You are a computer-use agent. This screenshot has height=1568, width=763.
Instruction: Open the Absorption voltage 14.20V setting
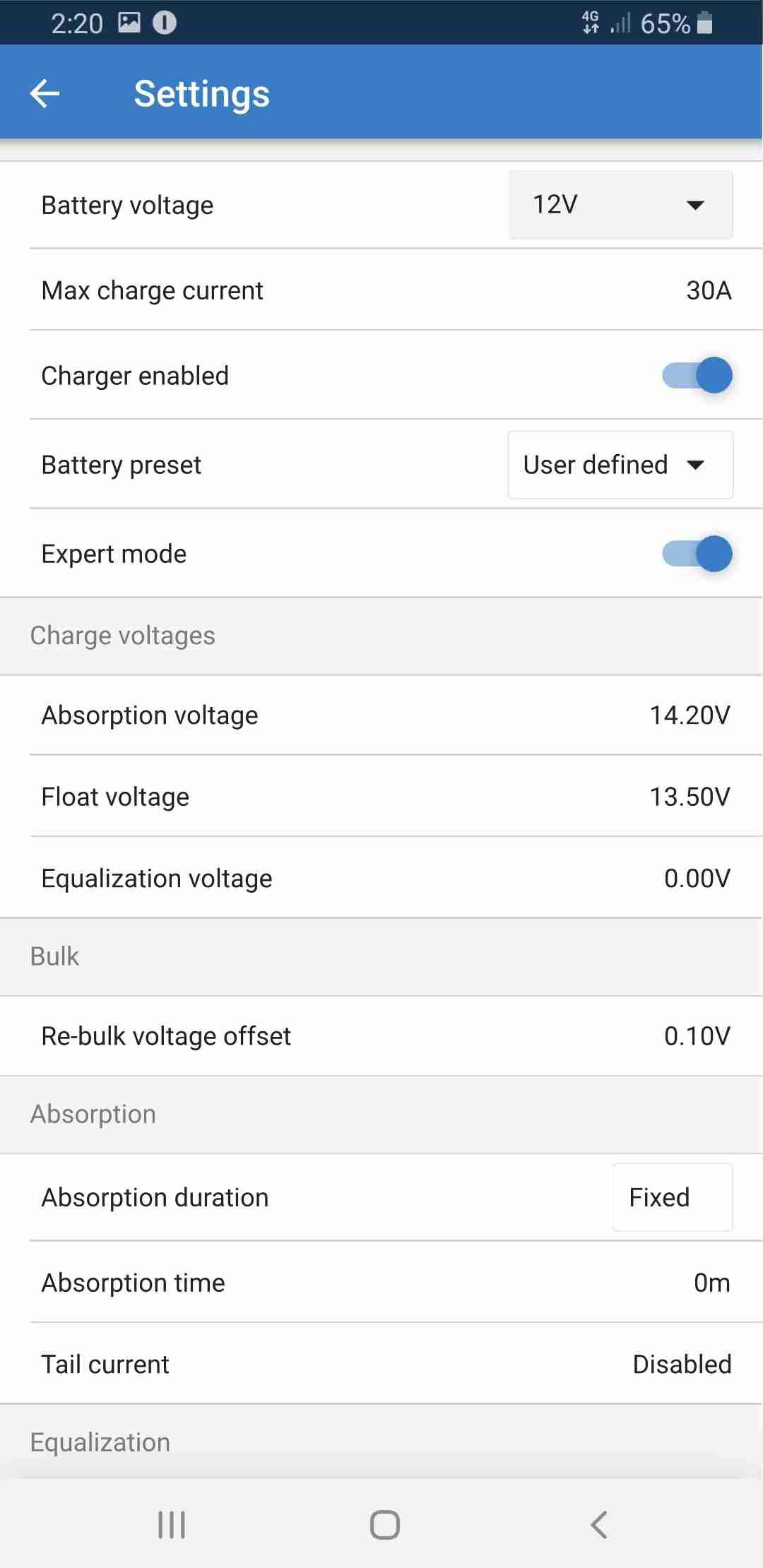pyautogui.click(x=690, y=715)
